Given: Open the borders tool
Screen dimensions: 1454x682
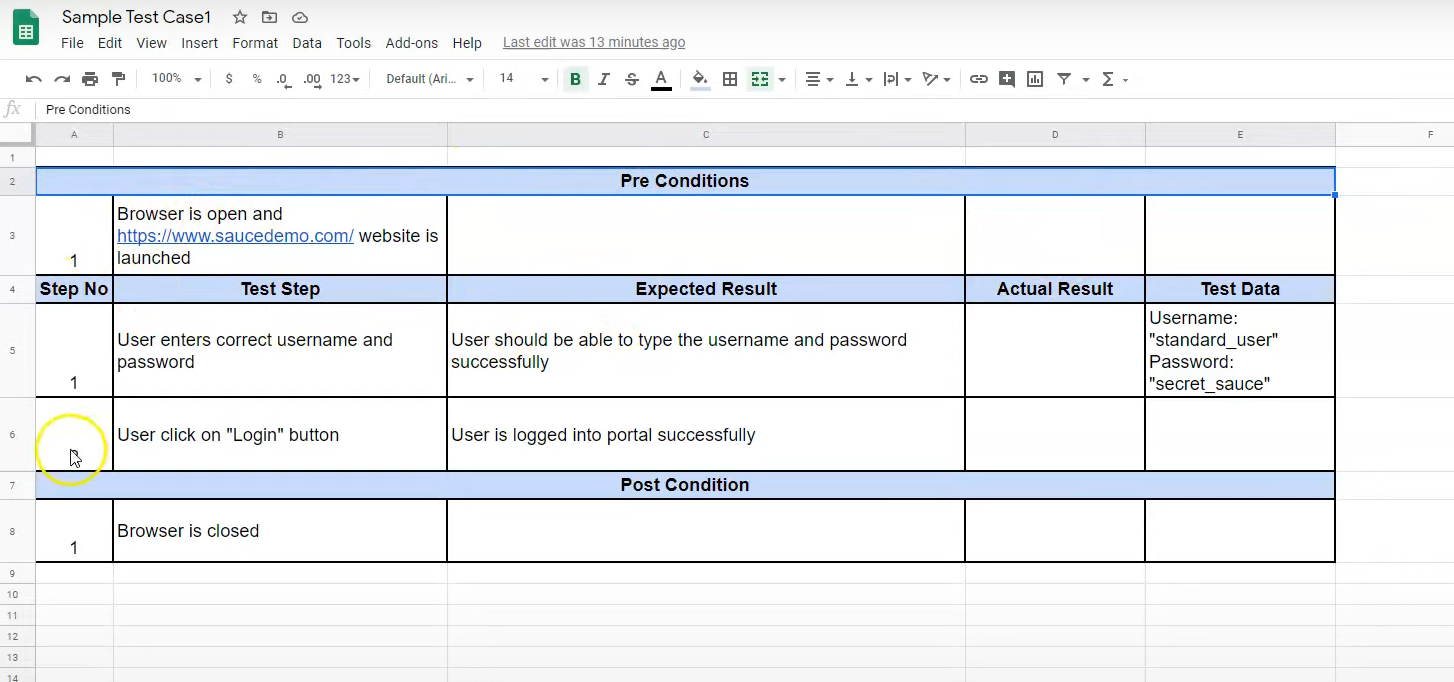Looking at the screenshot, I should point(730,79).
